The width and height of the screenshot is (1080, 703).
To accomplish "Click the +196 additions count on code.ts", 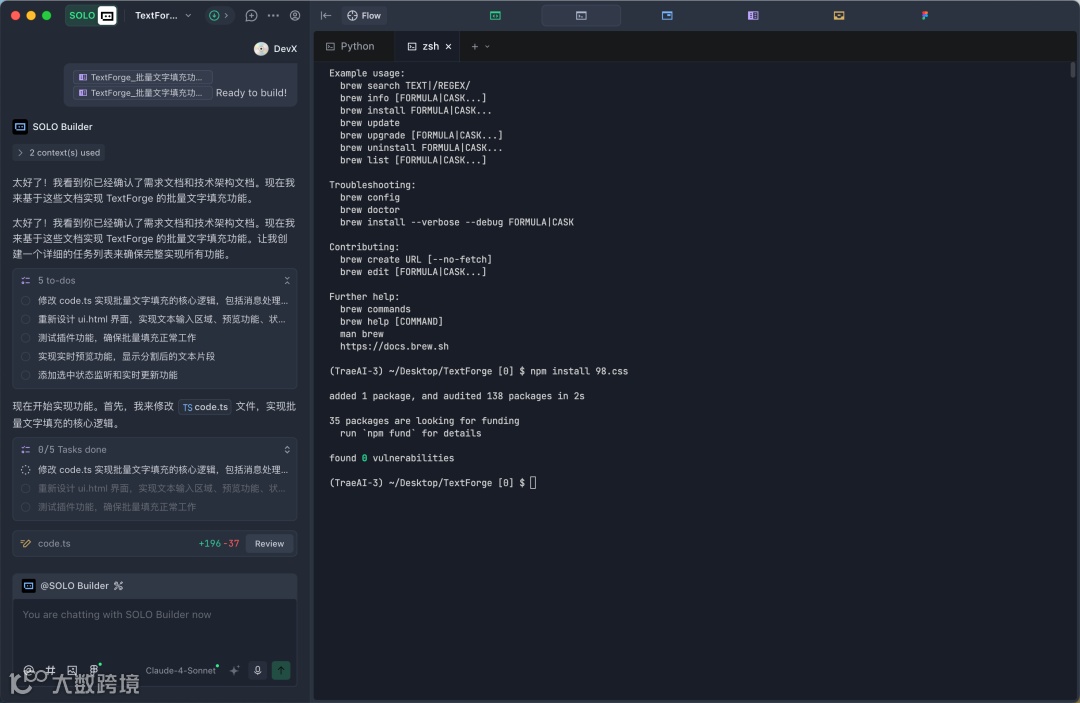I will click(209, 543).
